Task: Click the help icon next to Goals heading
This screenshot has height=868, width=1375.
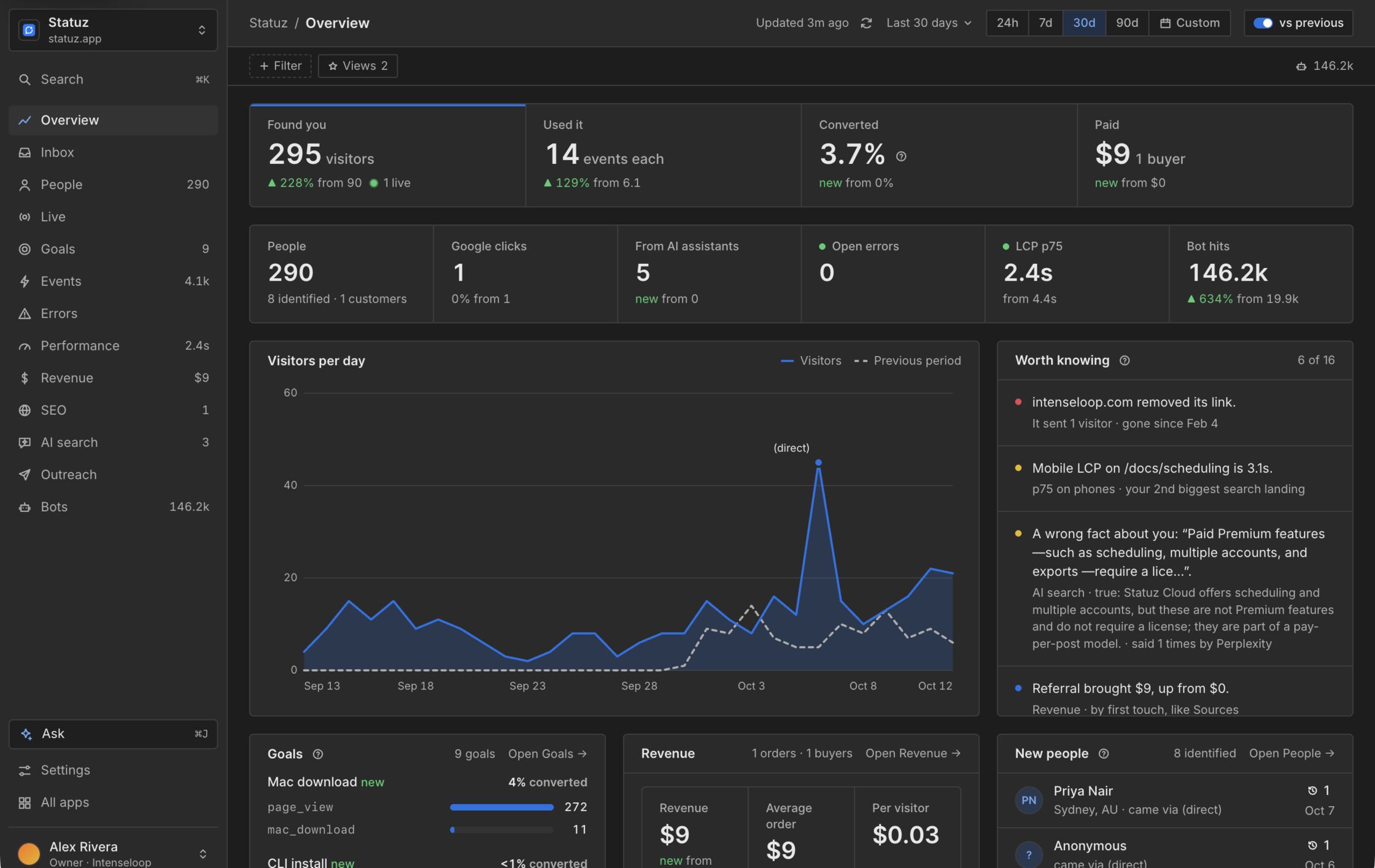Action: tap(318, 754)
